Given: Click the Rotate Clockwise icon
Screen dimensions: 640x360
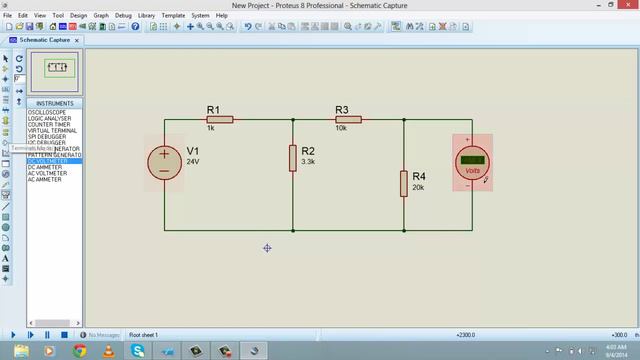Looking at the screenshot, I should [x=19, y=59].
